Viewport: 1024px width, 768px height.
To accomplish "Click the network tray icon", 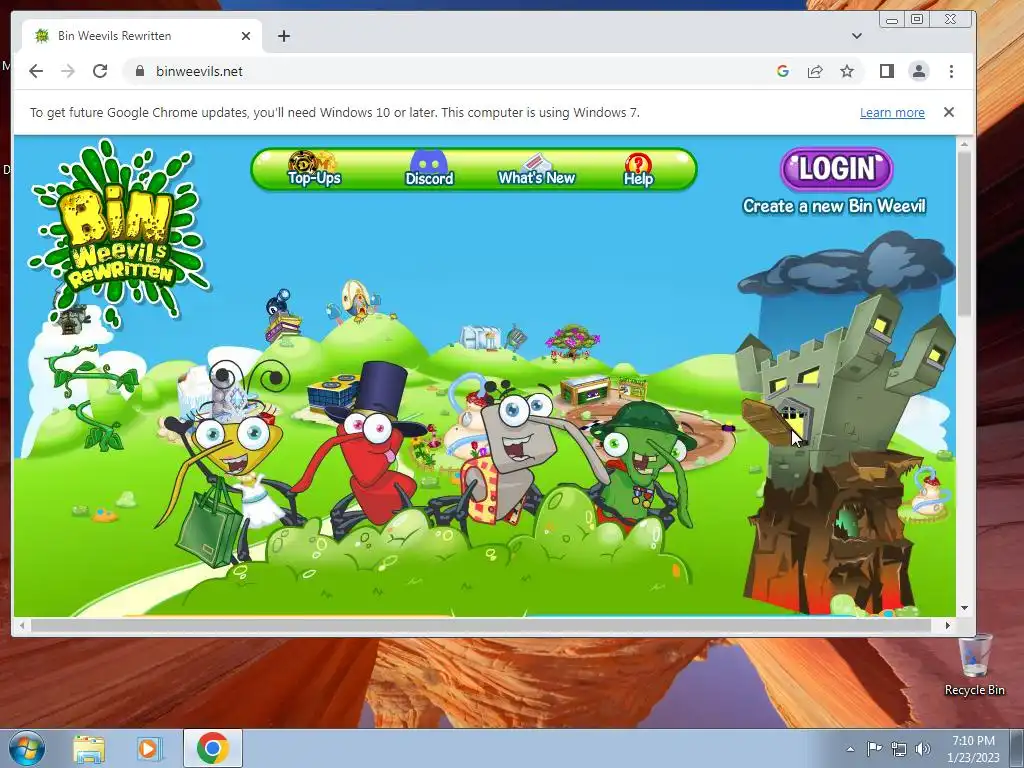I will click(x=899, y=749).
